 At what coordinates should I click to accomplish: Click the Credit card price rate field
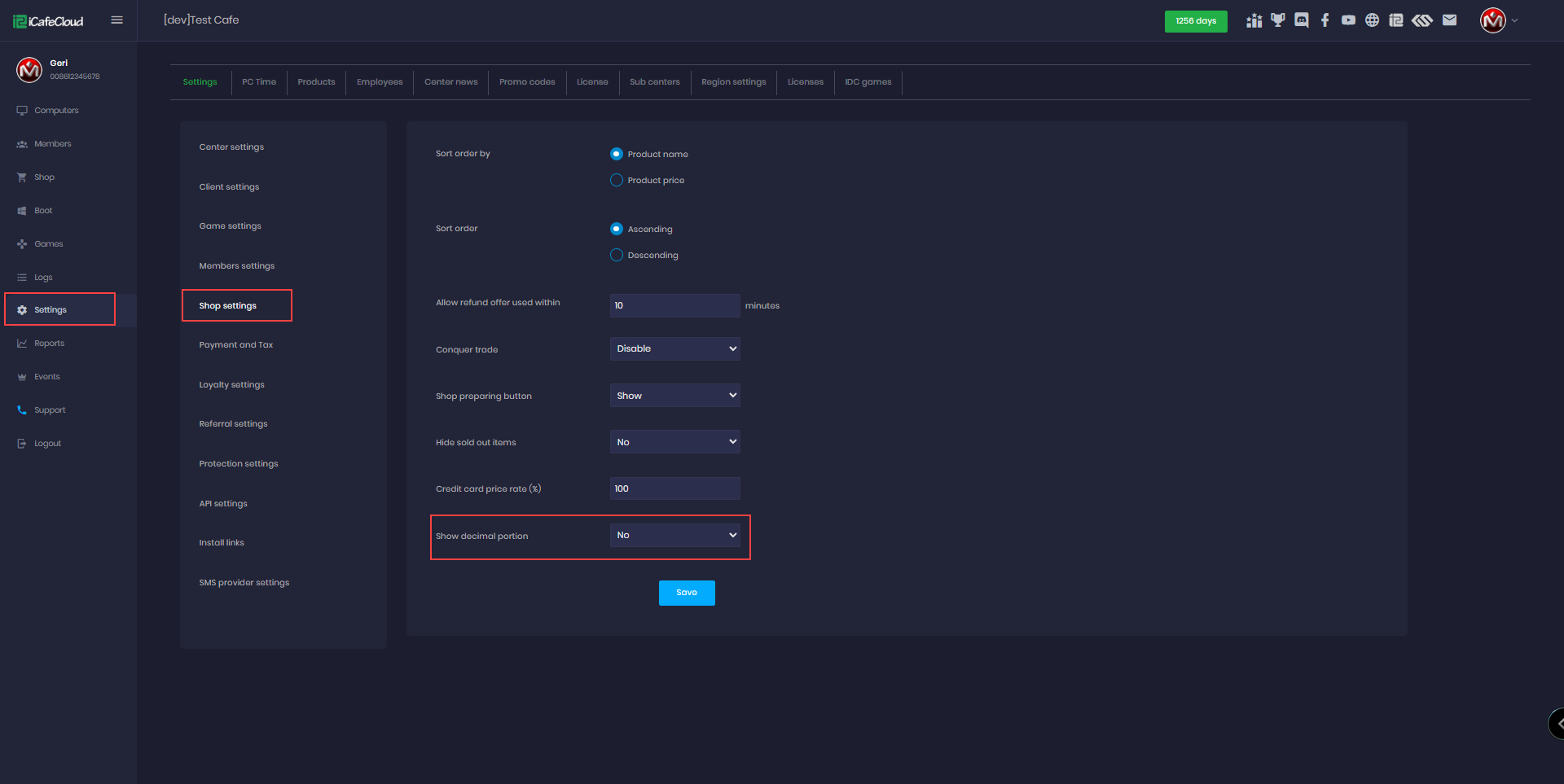pos(674,488)
